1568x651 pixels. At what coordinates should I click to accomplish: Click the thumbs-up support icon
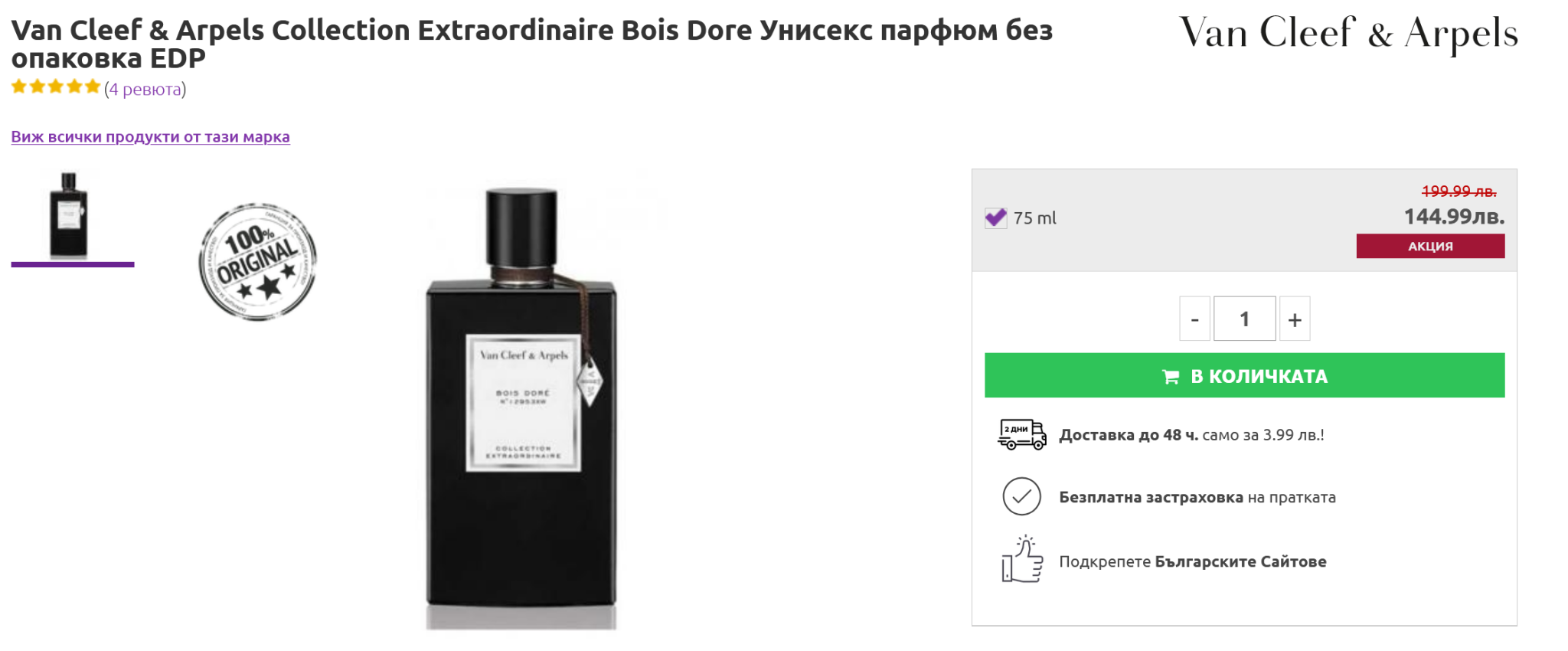click(x=1022, y=560)
